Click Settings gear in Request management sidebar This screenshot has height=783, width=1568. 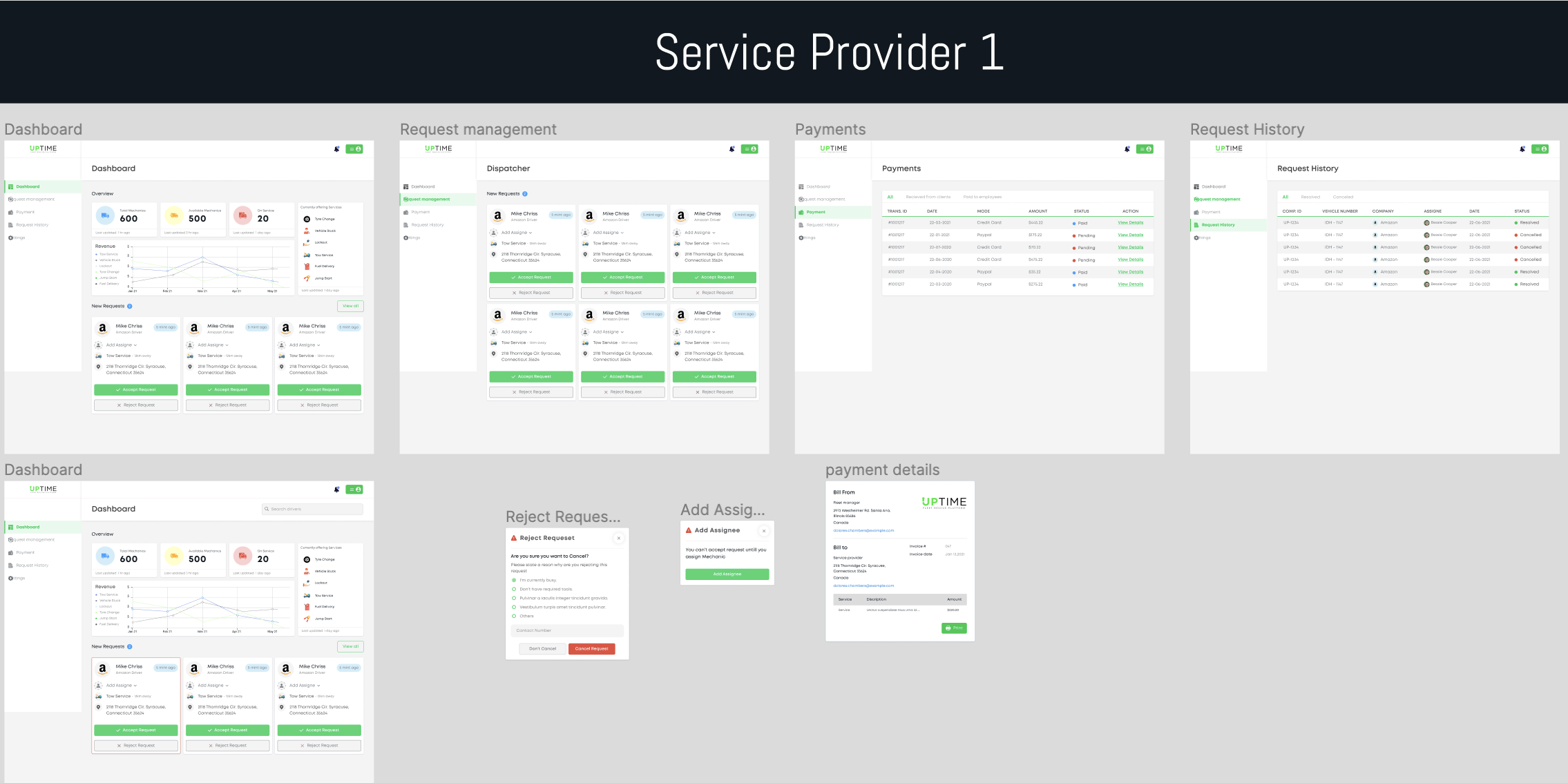(406, 238)
